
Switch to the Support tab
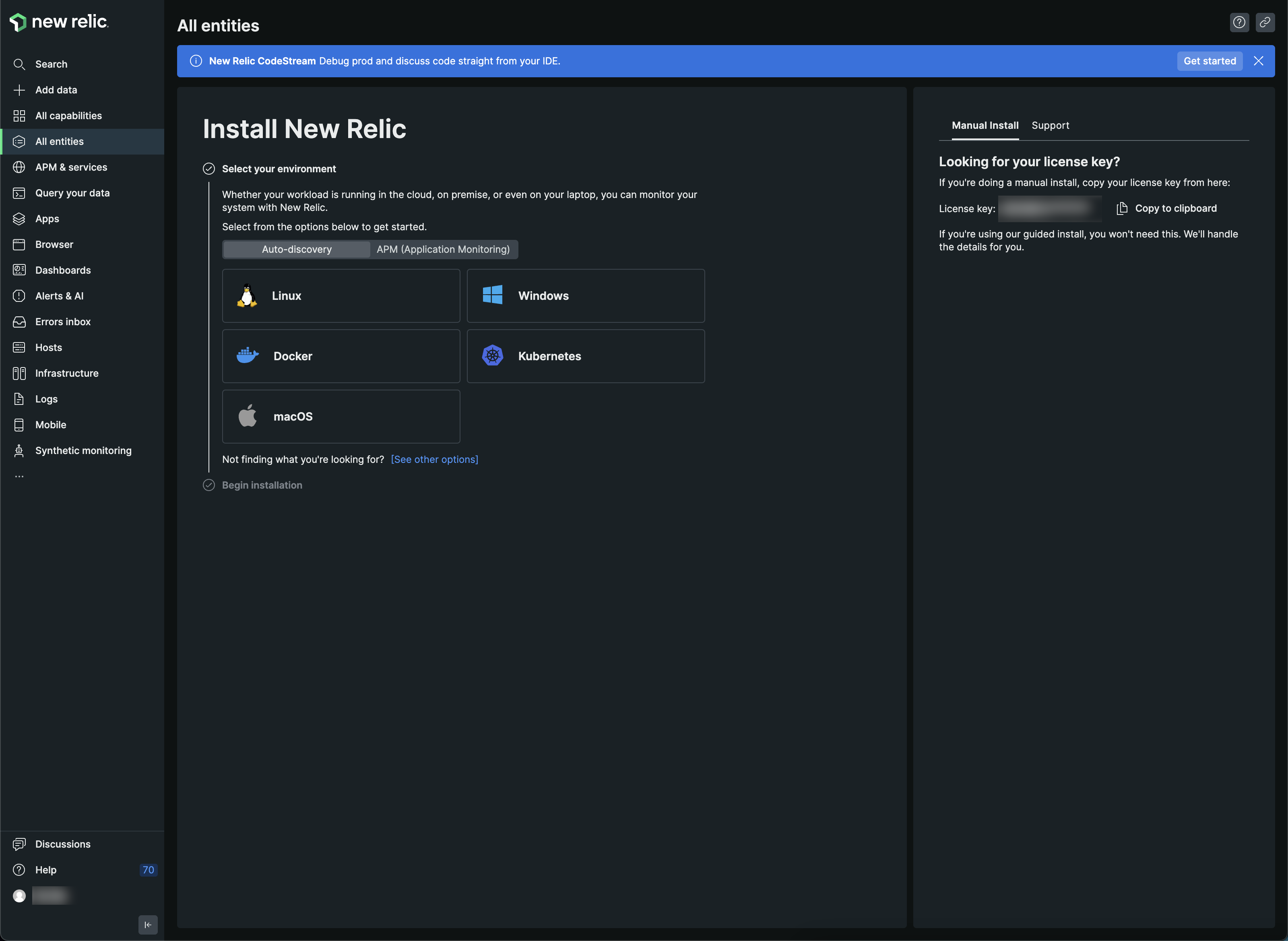pyautogui.click(x=1051, y=125)
